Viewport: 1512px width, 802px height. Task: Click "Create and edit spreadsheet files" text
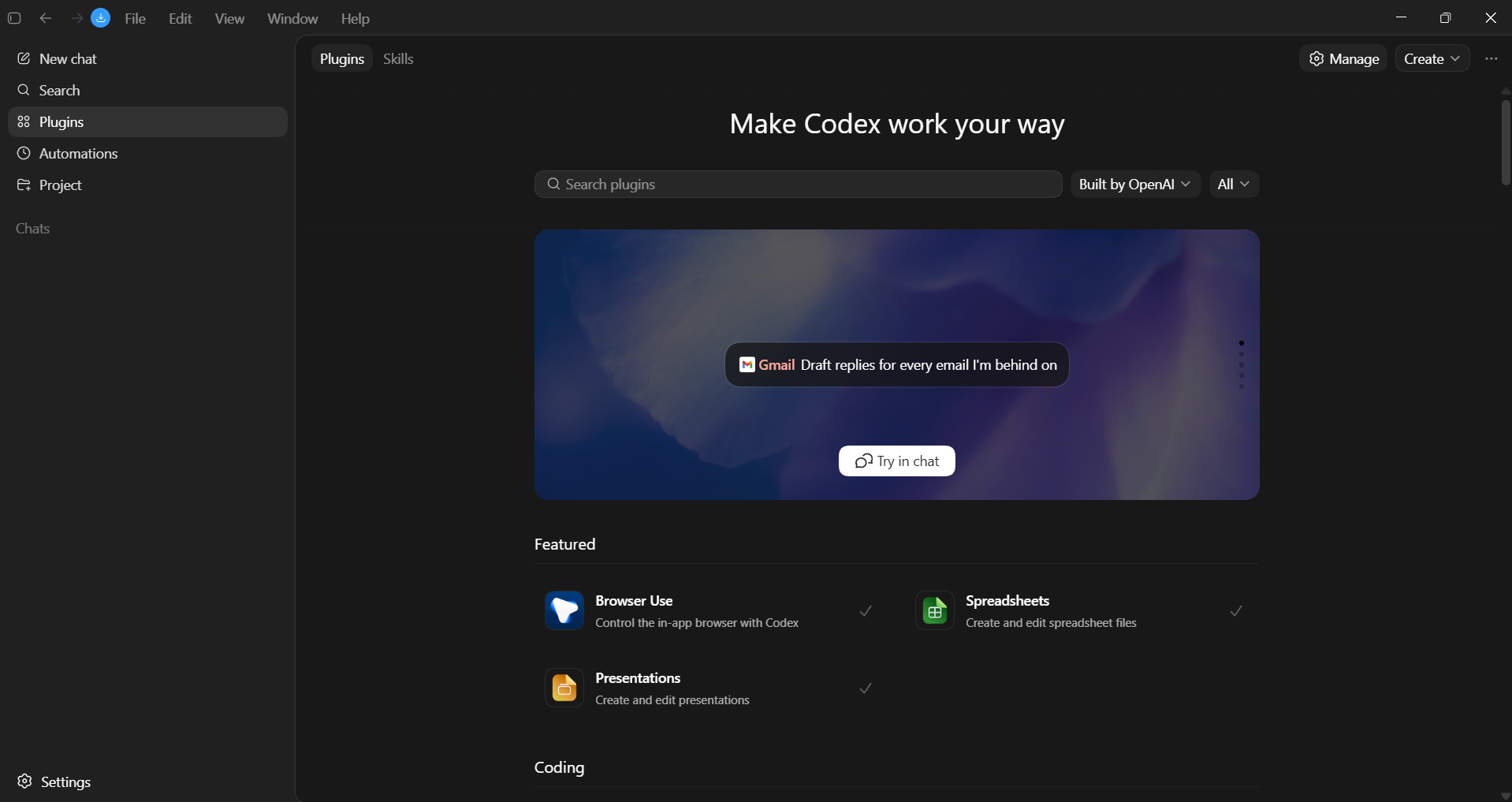pos(1051,623)
